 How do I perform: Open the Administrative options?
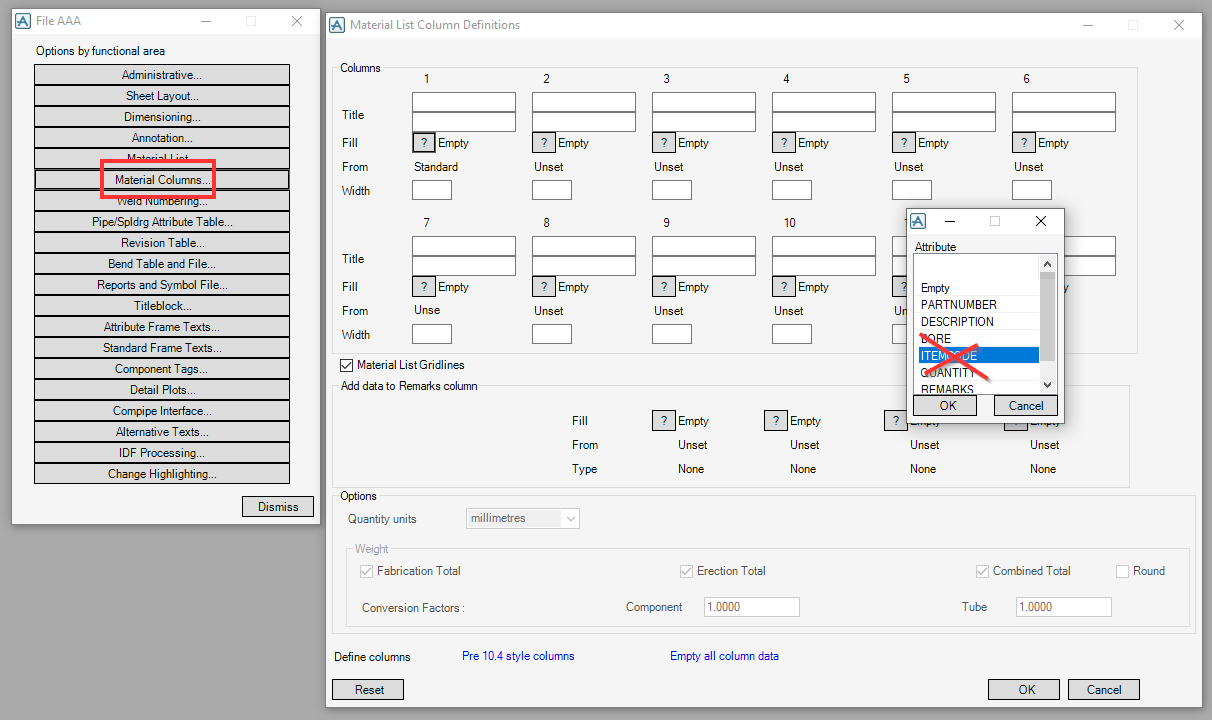162,75
